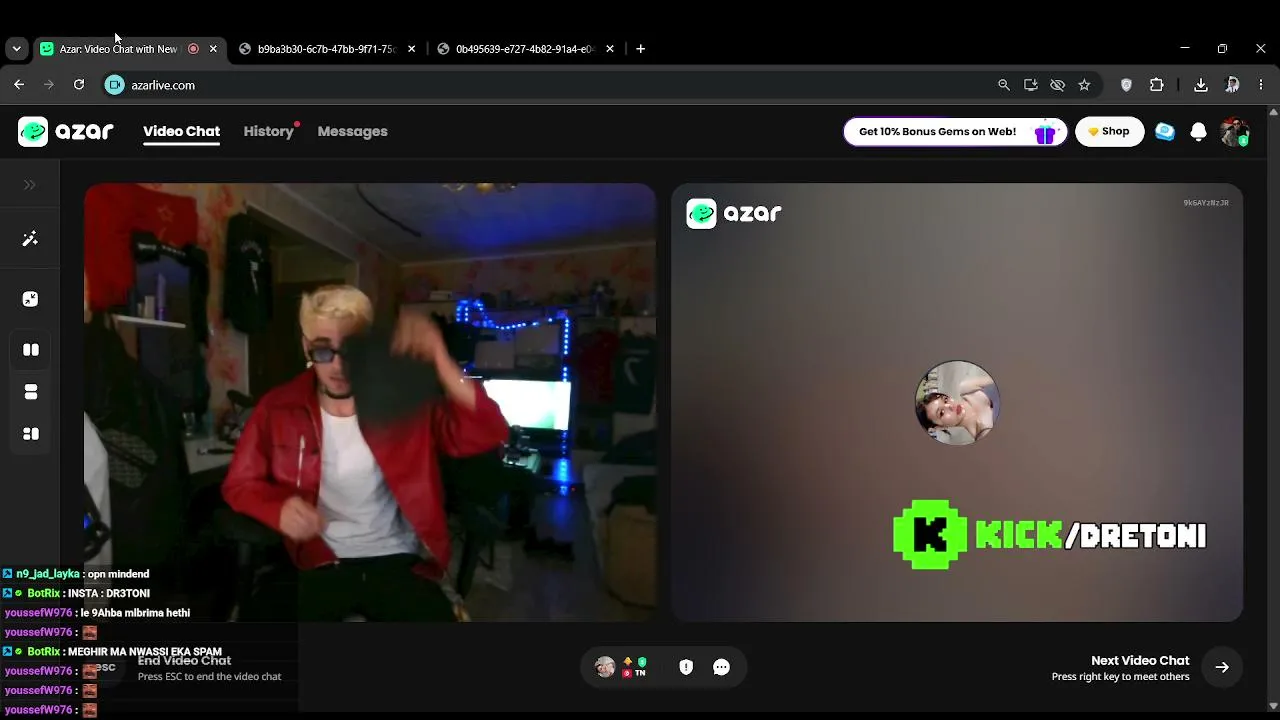Screen dimensions: 1280x720
Task: Click username n9_jad_layka in stream chat
Action: (48, 574)
